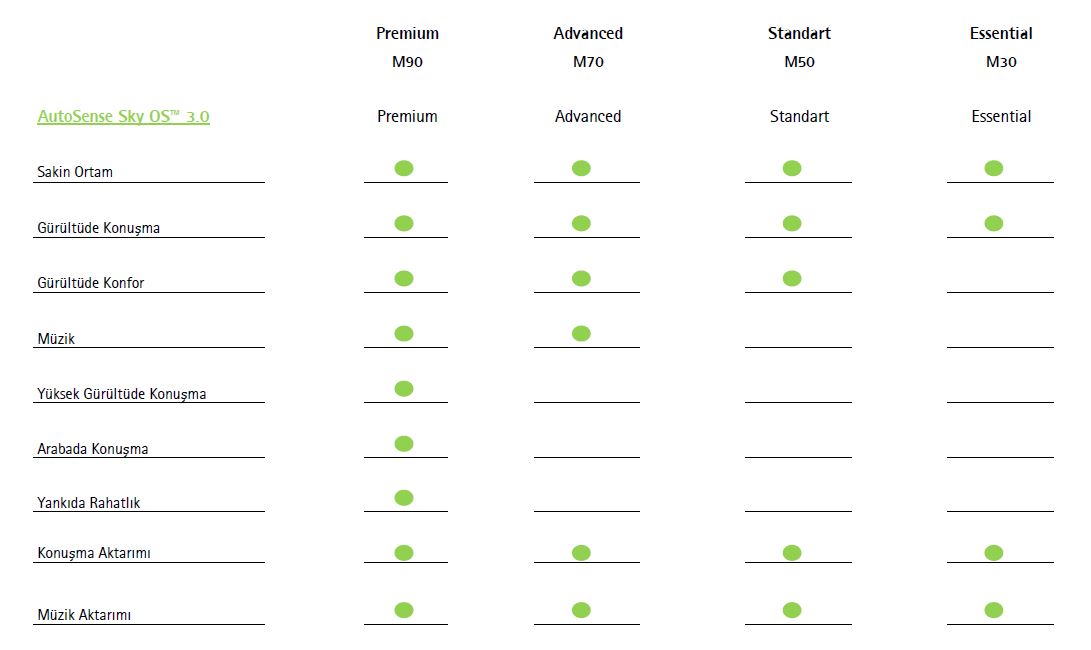Click the Müzik Aktarımı row label

coord(84,615)
